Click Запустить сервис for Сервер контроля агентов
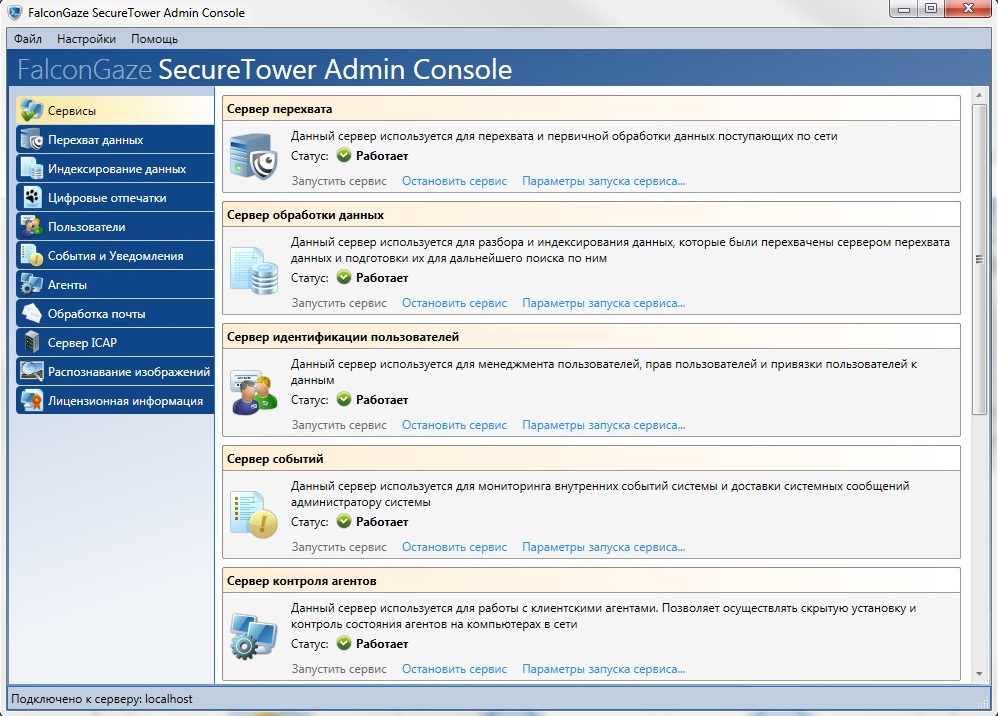Screen dimensions: 998x716 [x=339, y=669]
